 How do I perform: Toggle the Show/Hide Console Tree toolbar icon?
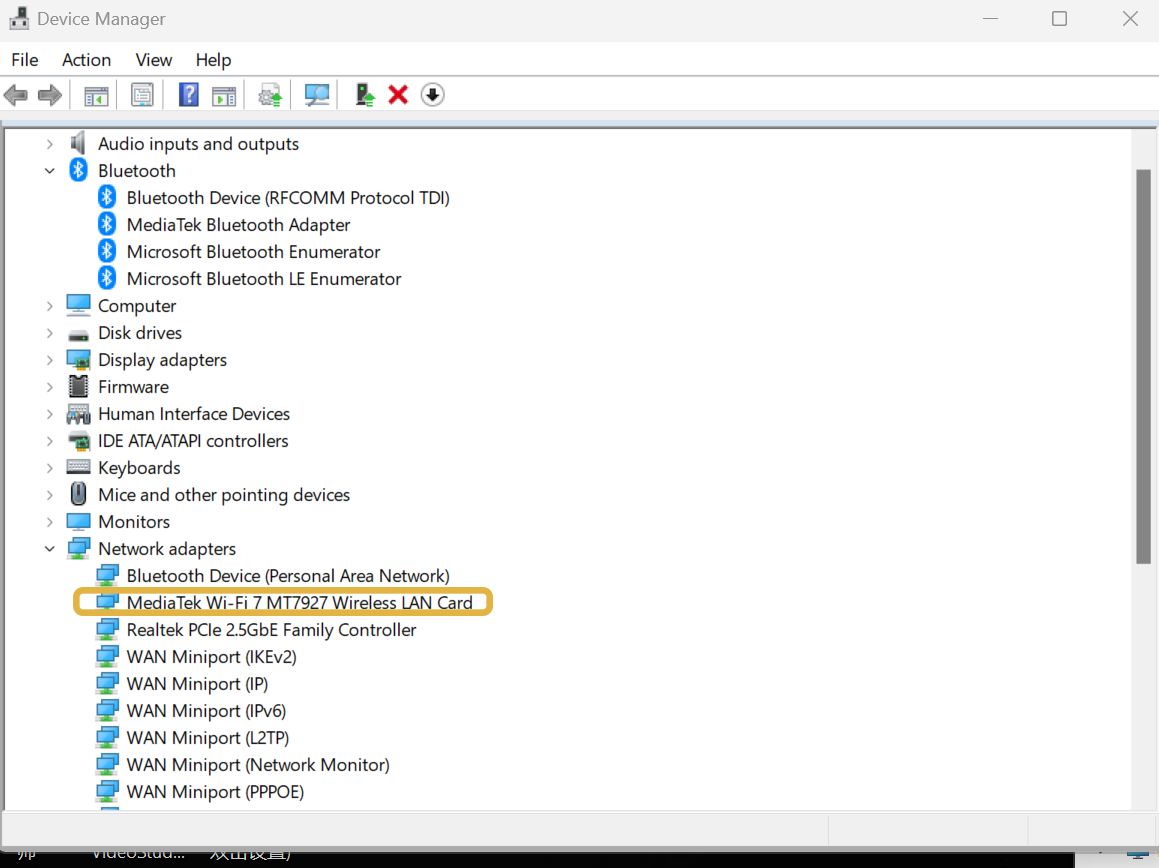pyautogui.click(x=96, y=95)
